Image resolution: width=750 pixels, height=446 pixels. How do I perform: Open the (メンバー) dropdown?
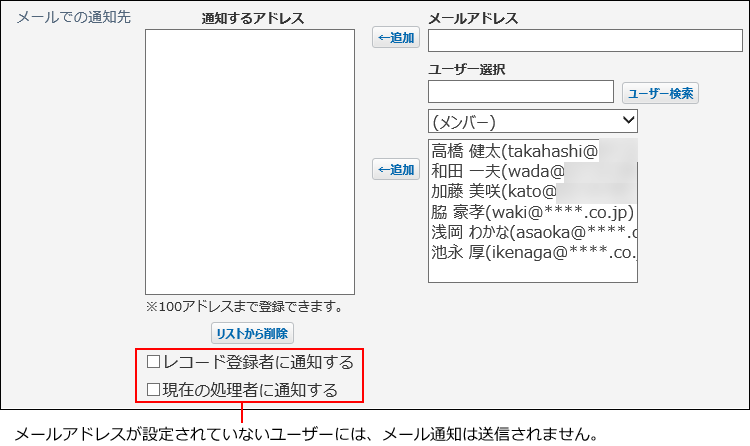point(532,122)
